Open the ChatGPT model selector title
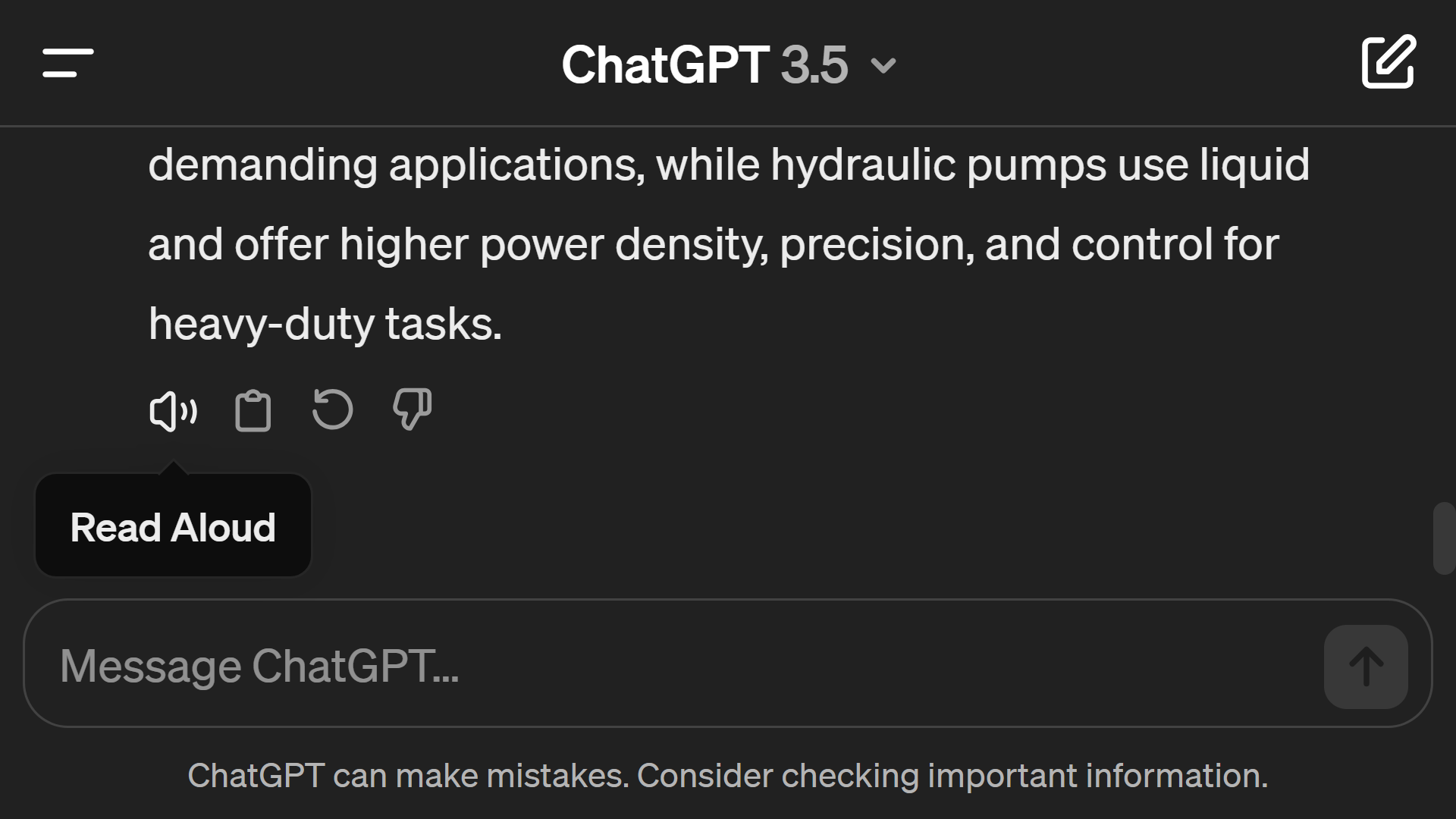Image resolution: width=1456 pixels, height=819 pixels. click(x=730, y=64)
